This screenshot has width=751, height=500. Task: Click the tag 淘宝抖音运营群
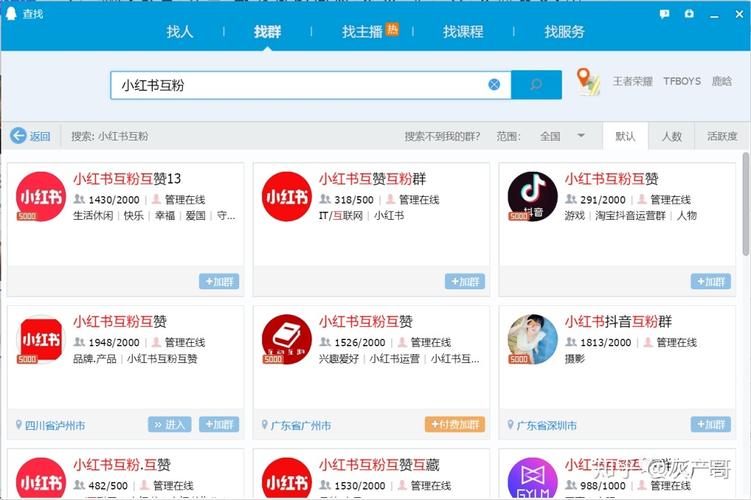click(630, 216)
